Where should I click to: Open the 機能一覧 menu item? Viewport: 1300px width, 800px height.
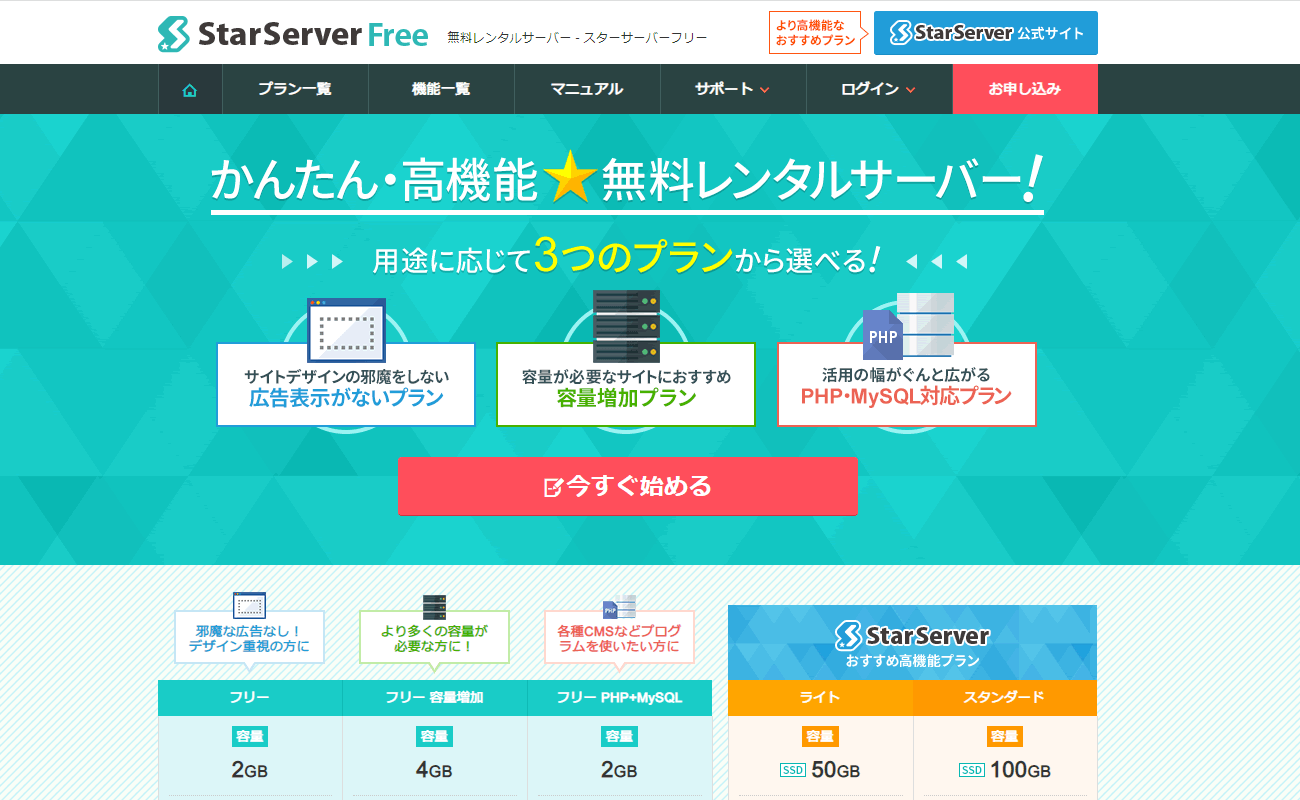click(x=441, y=89)
